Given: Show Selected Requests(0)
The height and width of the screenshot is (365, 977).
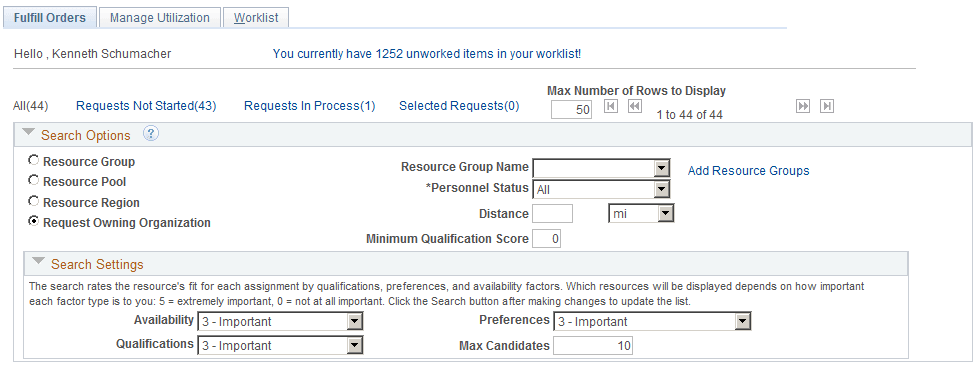Looking at the screenshot, I should click(459, 106).
